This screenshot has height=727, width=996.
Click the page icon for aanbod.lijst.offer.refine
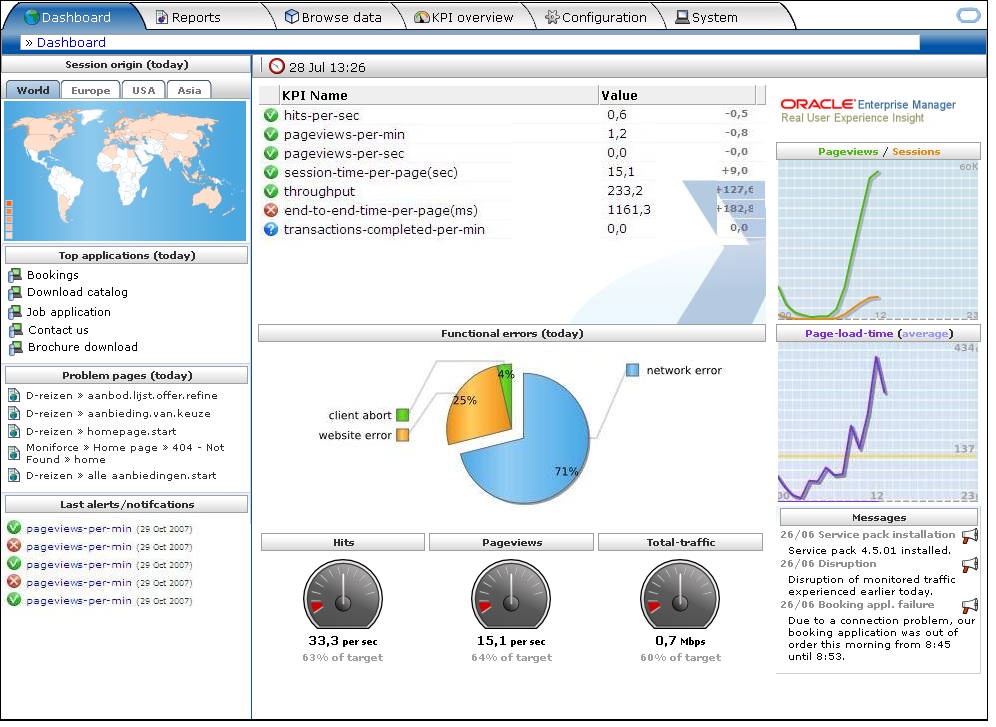coord(14,395)
